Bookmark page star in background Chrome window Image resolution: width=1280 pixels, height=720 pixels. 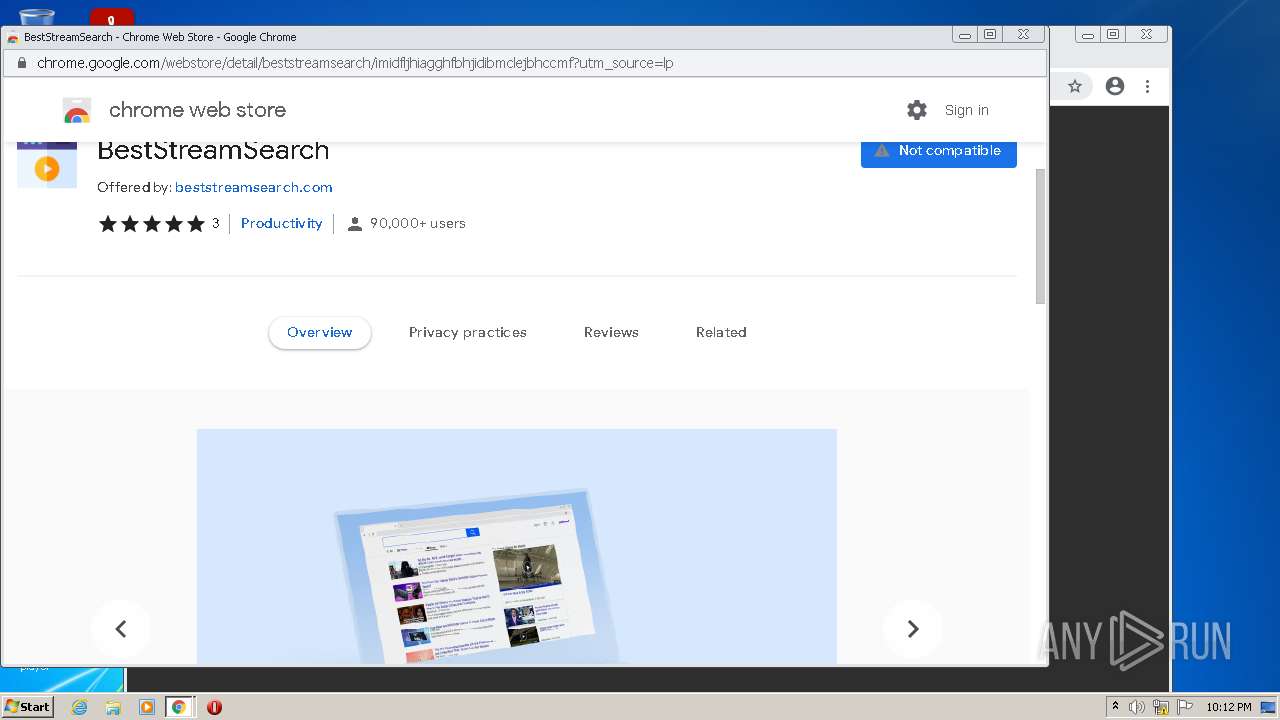tap(1075, 86)
